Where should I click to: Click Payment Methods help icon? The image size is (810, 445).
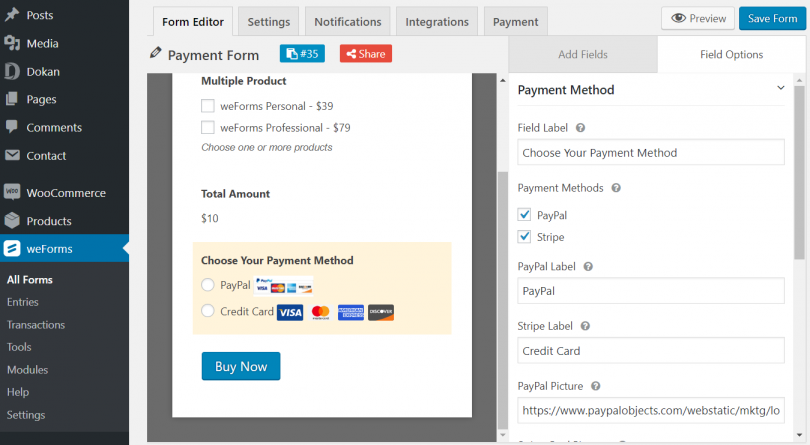click(x=616, y=188)
